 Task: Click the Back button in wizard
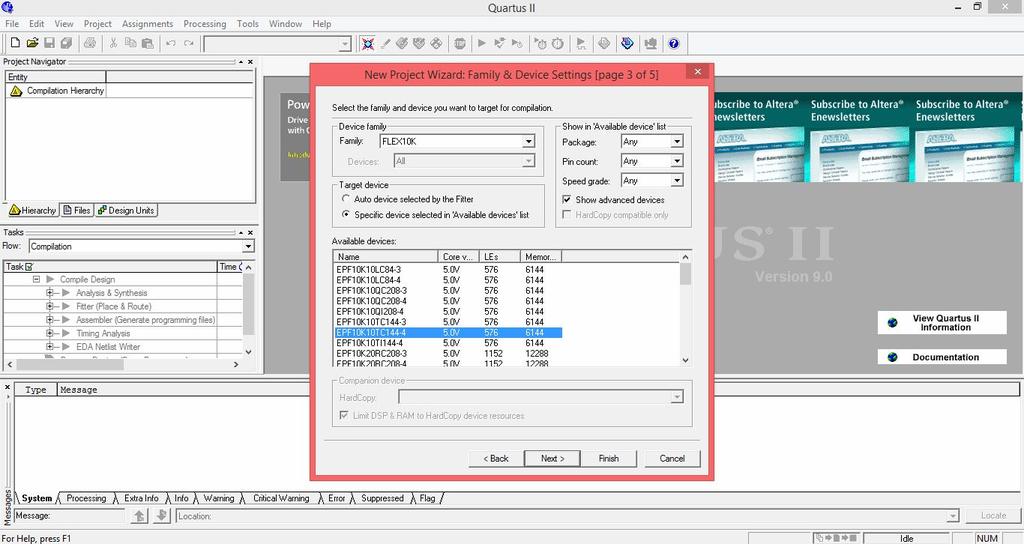click(496, 458)
